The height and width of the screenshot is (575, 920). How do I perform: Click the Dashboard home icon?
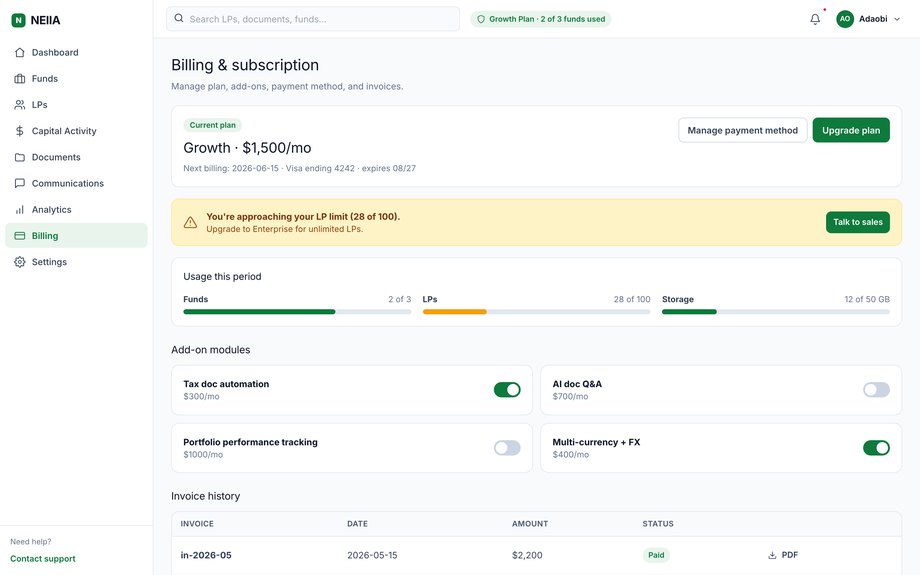tap(20, 52)
